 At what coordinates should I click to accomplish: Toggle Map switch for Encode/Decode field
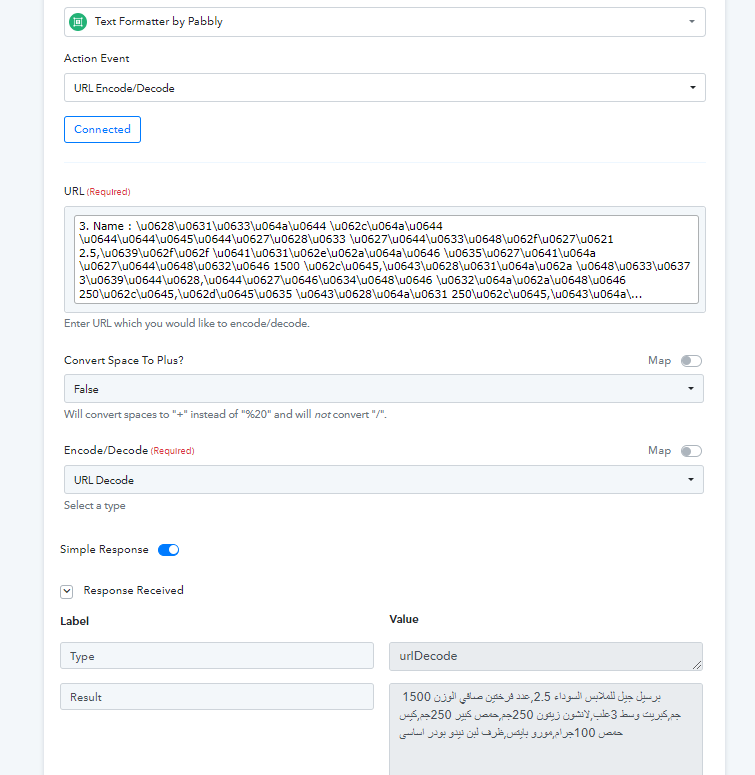tap(691, 451)
